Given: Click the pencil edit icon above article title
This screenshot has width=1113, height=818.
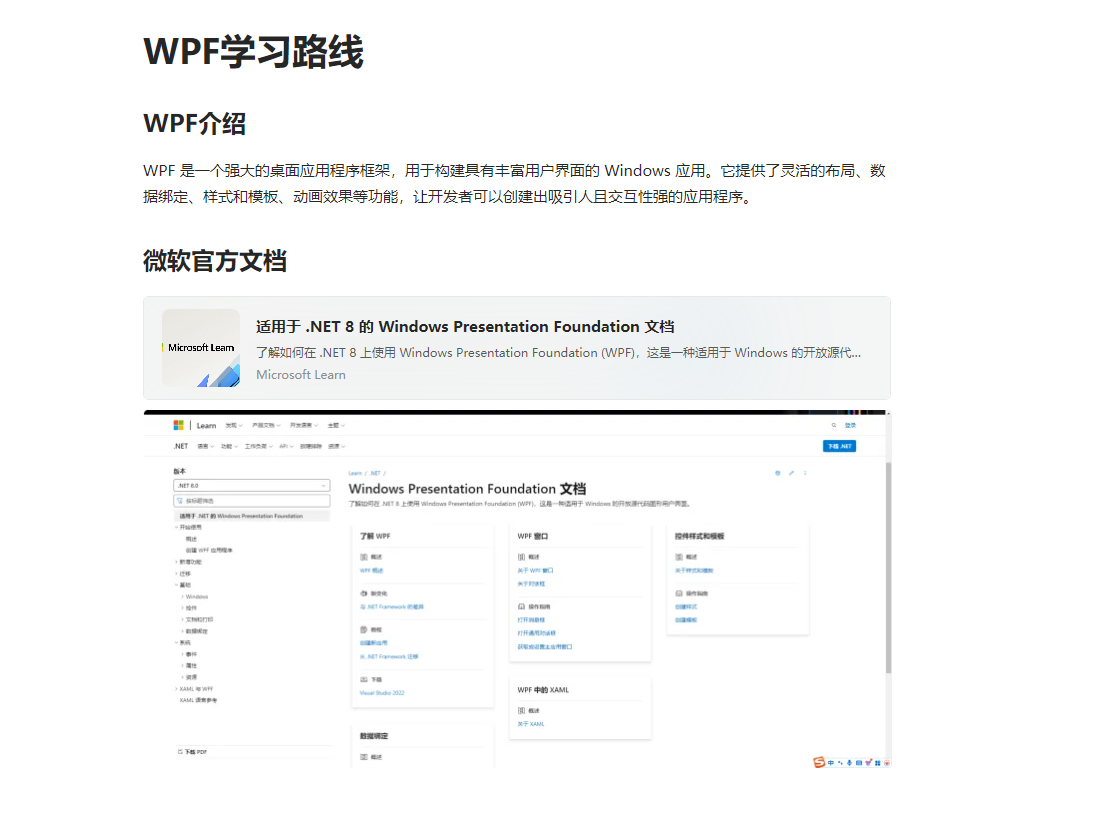Looking at the screenshot, I should point(791,473).
